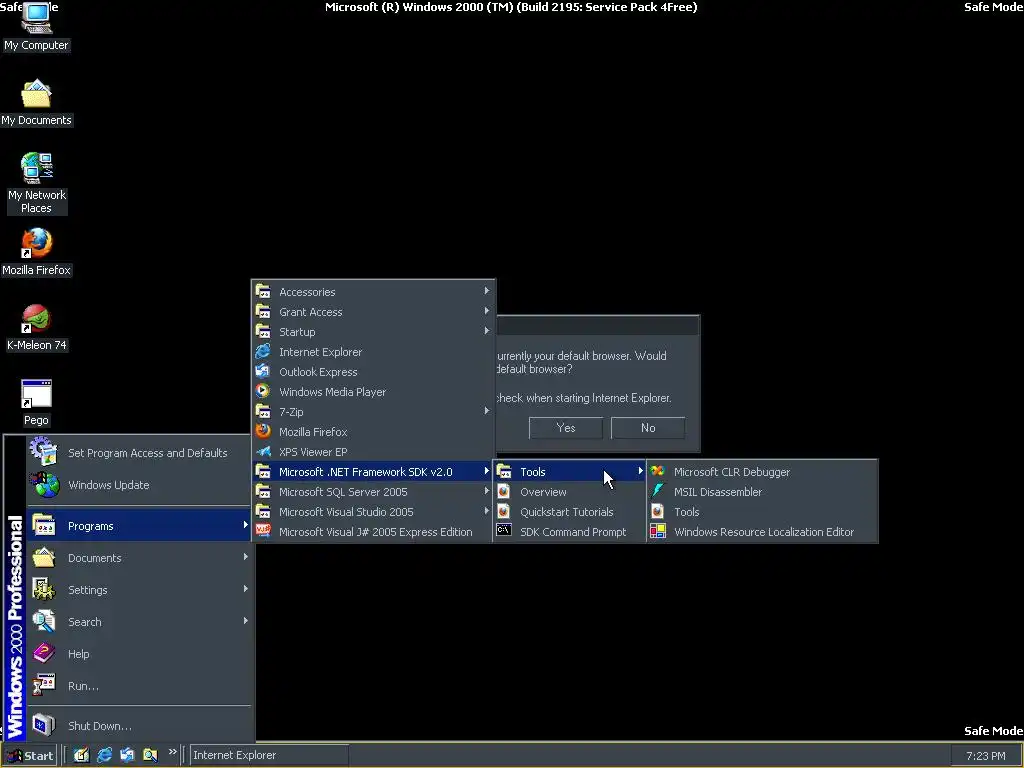This screenshot has width=1024, height=768.
Task: Launch Windows Update from Start menu
Action: click(138, 485)
